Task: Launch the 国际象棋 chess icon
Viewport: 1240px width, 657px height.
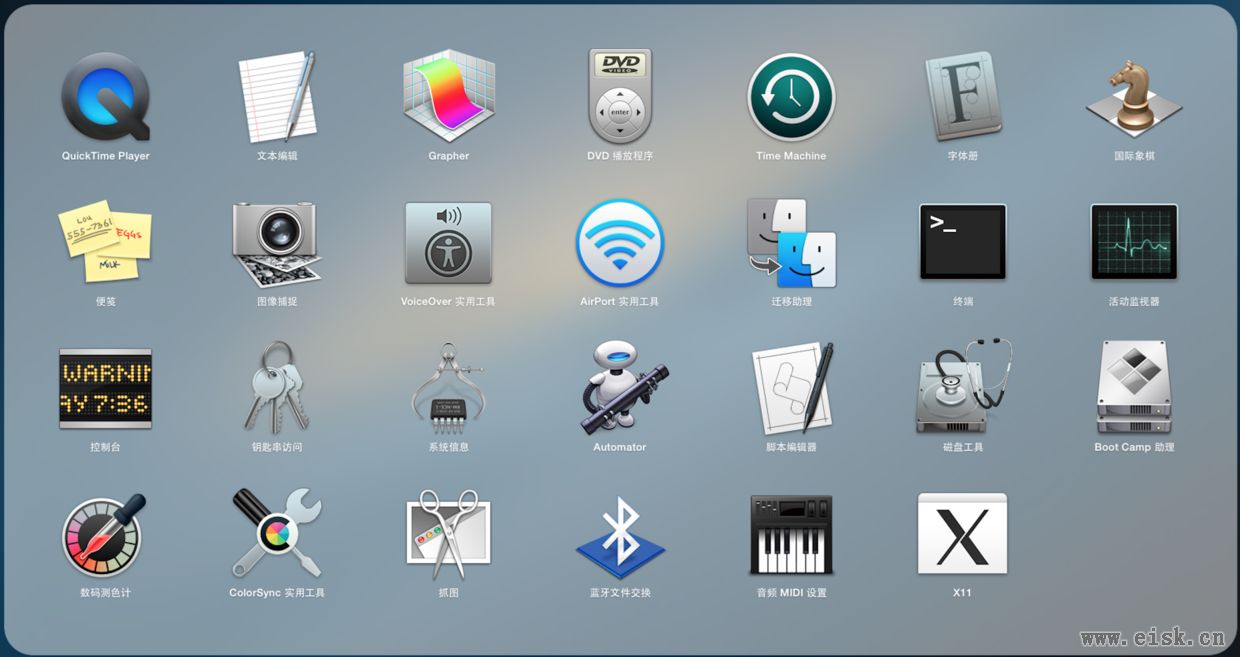Action: (x=1134, y=98)
